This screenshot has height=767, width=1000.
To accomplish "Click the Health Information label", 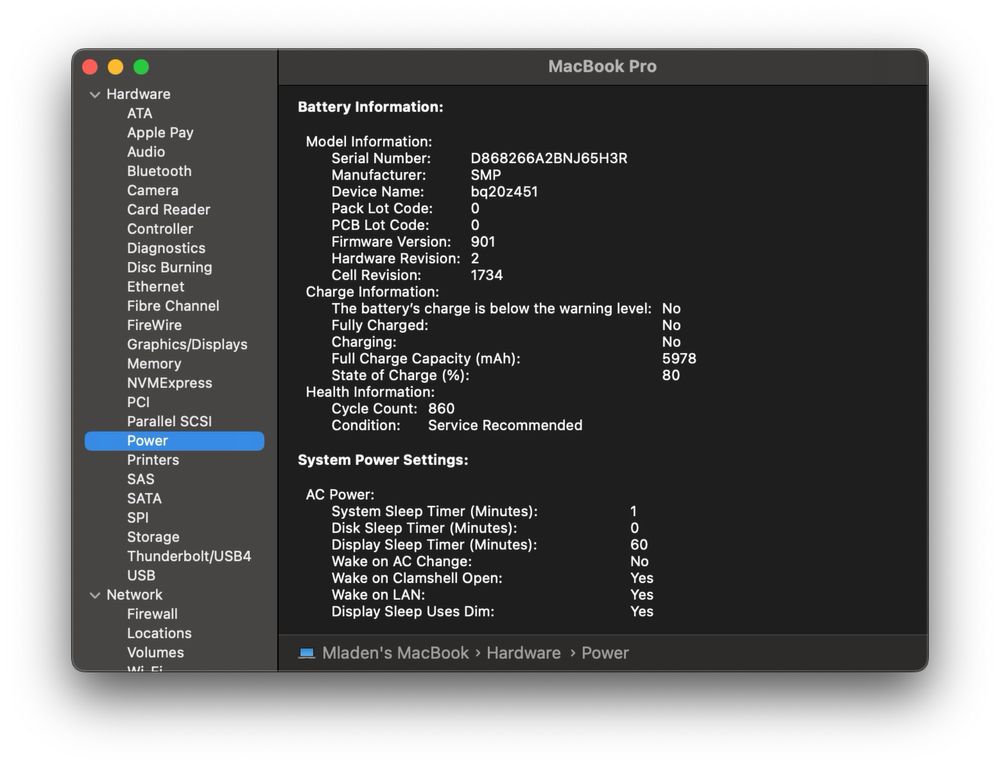I will tap(370, 392).
